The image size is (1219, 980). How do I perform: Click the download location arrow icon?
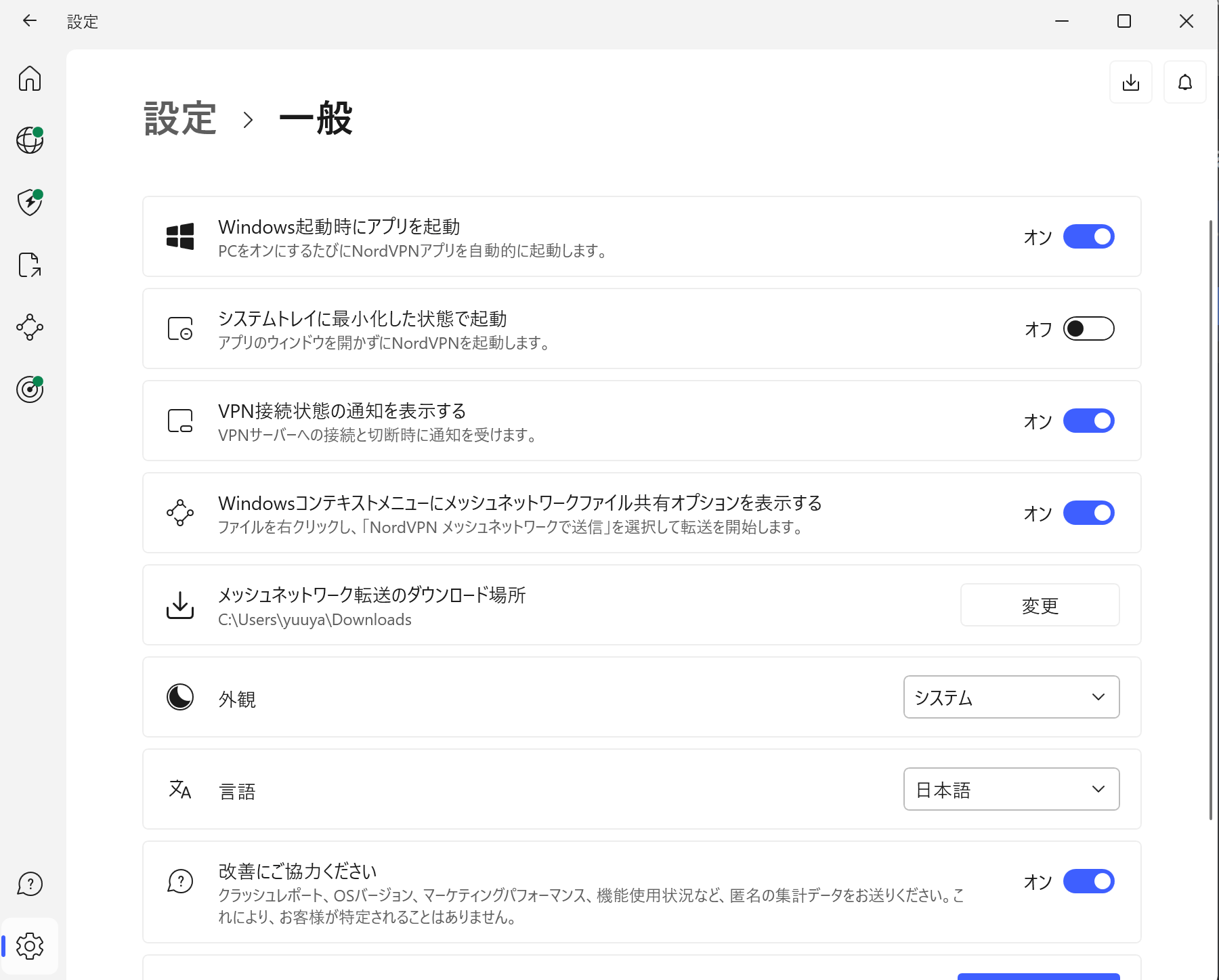(180, 605)
